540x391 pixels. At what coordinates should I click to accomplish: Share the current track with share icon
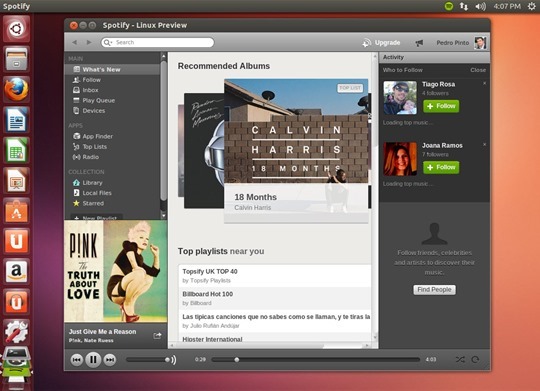click(157, 336)
